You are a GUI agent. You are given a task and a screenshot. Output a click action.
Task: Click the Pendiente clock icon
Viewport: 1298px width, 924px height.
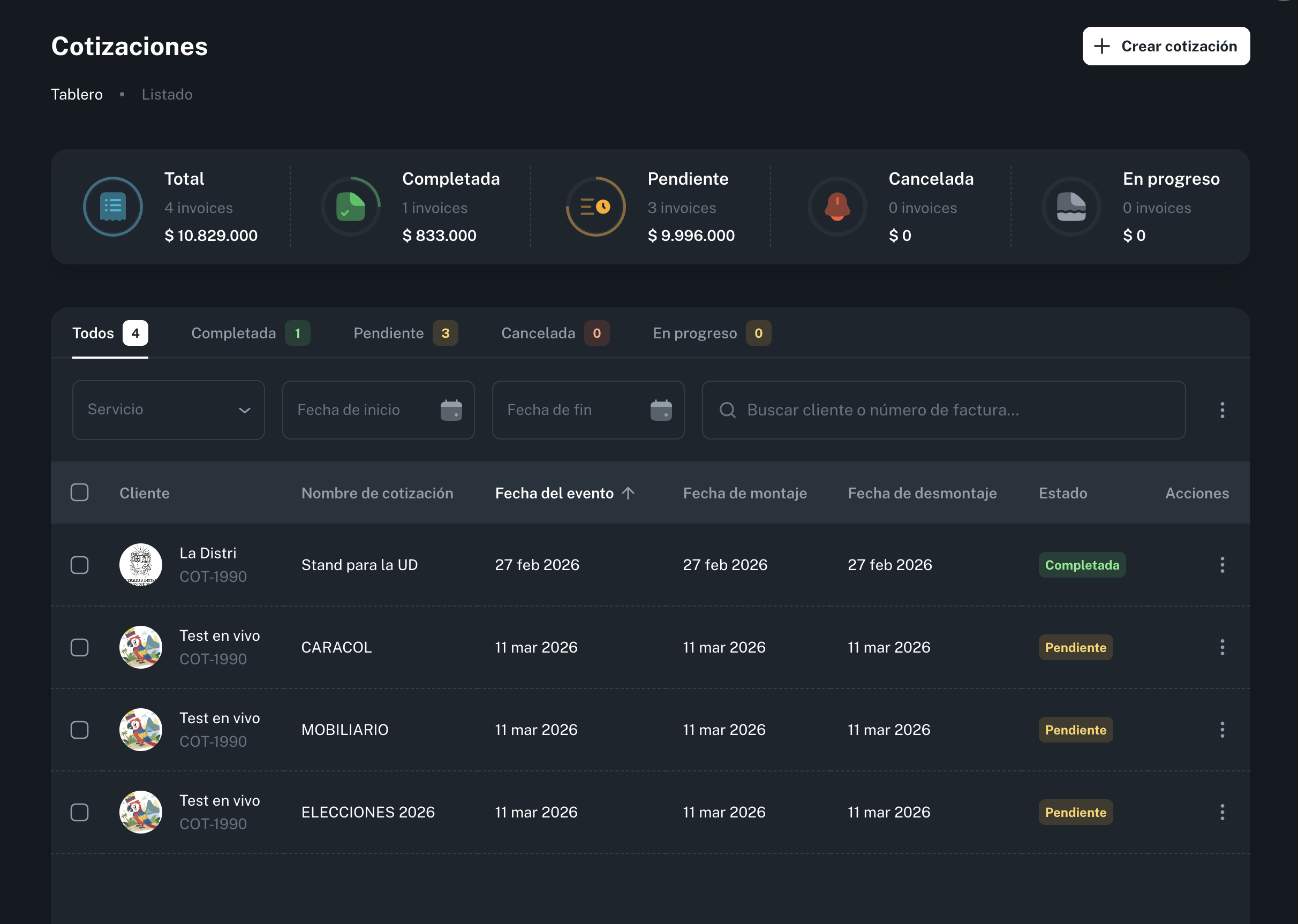click(x=595, y=207)
